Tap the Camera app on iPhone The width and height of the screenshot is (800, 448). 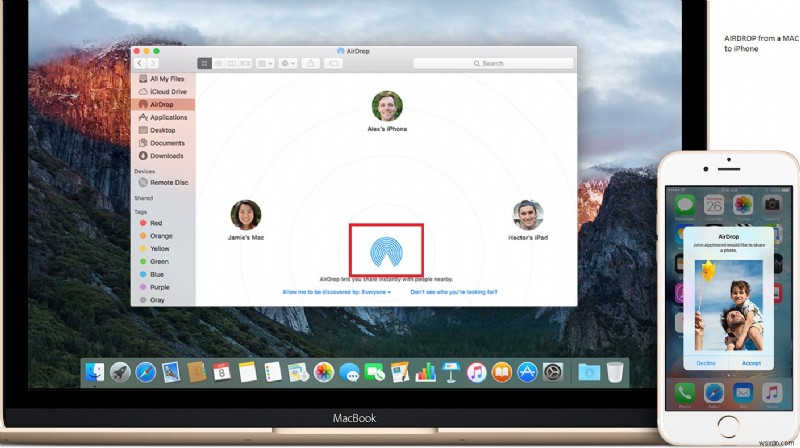tap(772, 205)
